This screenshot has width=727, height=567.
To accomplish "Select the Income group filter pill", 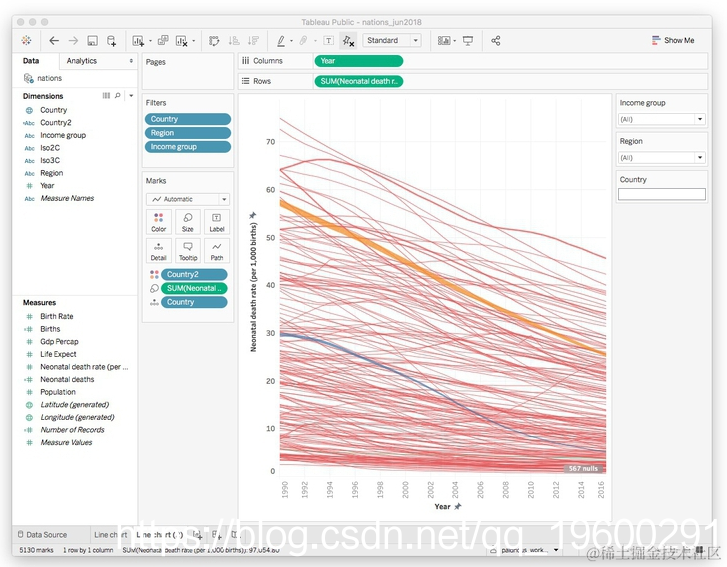I will pyautogui.click(x=188, y=147).
